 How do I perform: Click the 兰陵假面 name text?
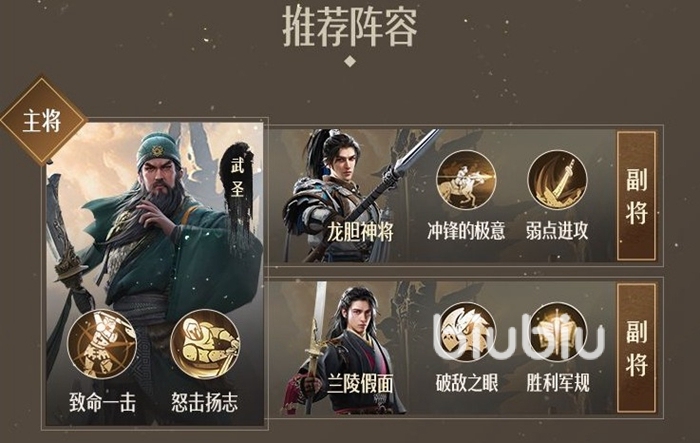click(360, 384)
